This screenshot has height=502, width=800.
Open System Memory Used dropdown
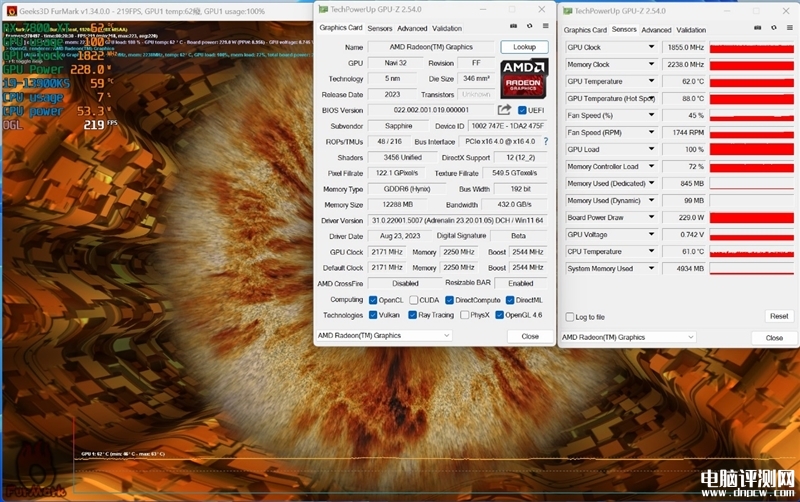pyautogui.click(x=652, y=268)
